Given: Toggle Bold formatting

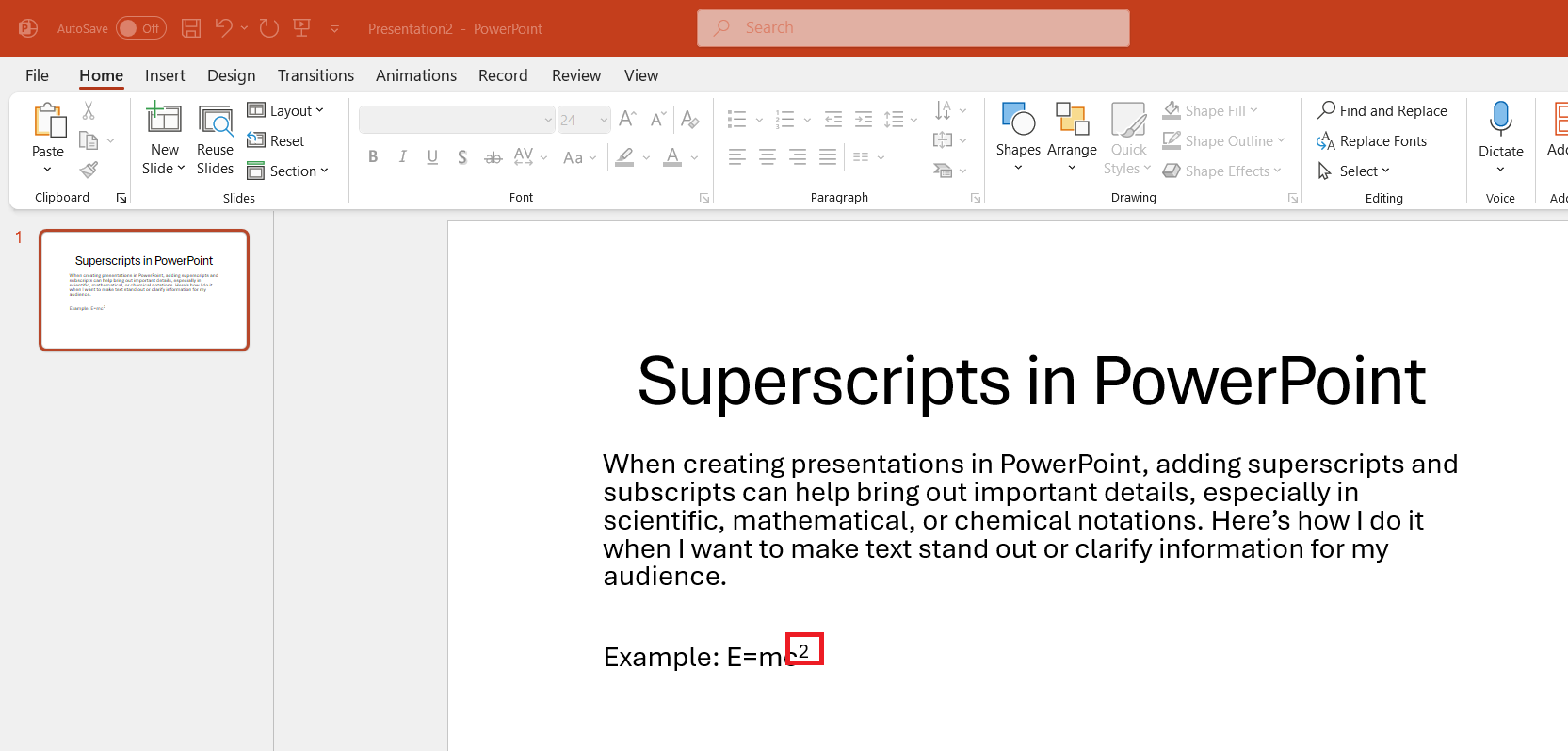Looking at the screenshot, I should coord(373,157).
